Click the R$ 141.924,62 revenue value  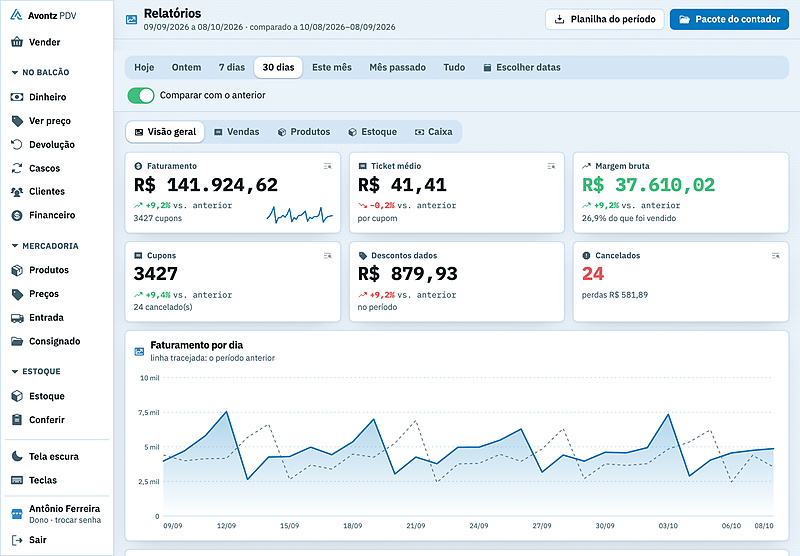[206, 185]
